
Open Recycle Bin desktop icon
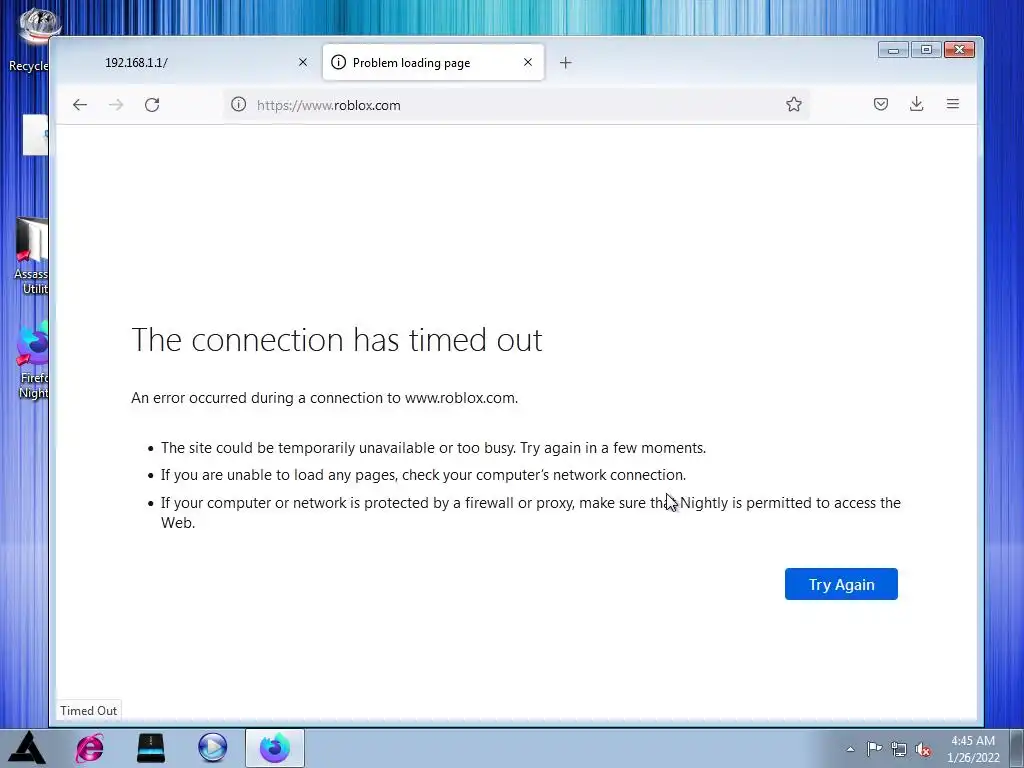point(29,39)
